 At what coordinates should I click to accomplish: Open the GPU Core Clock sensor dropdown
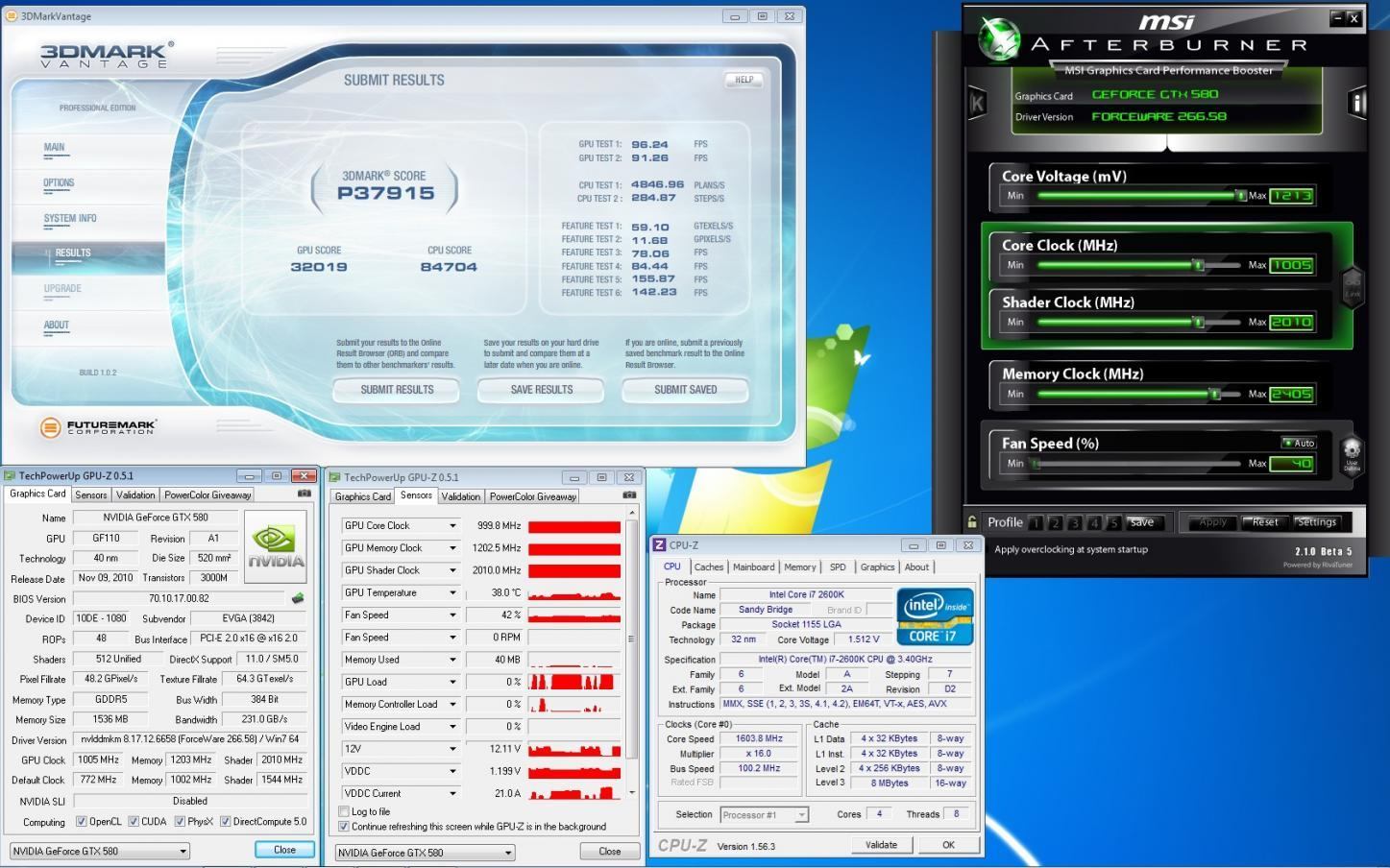(x=452, y=526)
